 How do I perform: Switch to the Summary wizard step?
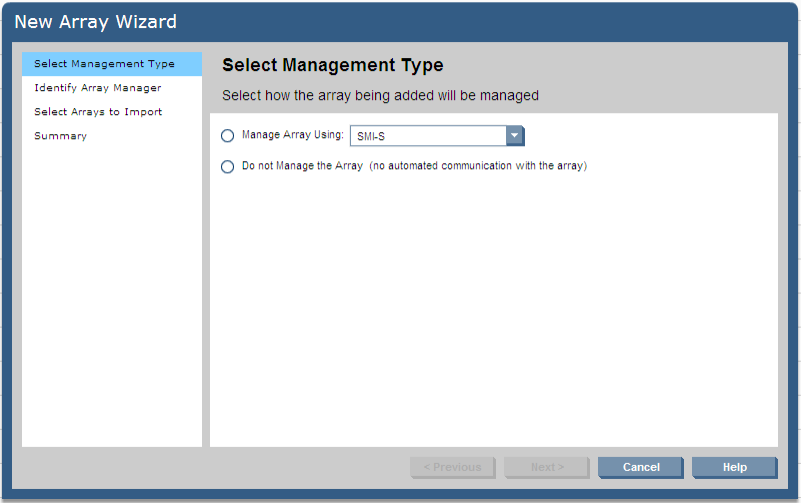pyautogui.click(x=60, y=136)
